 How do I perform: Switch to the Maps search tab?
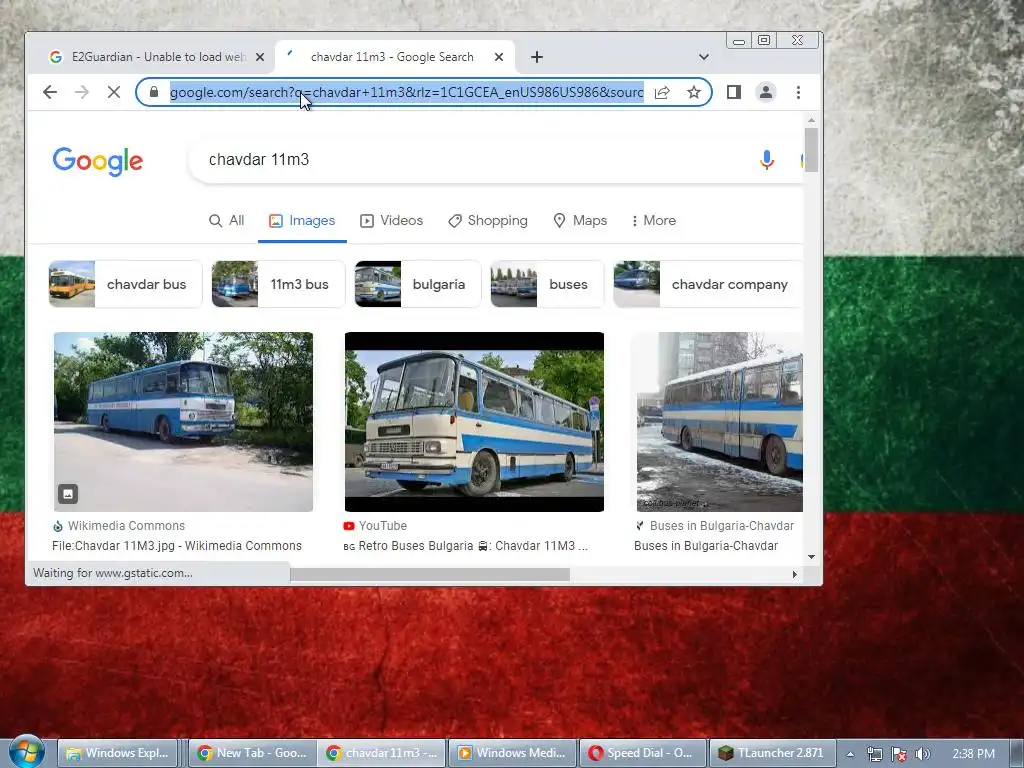point(580,221)
